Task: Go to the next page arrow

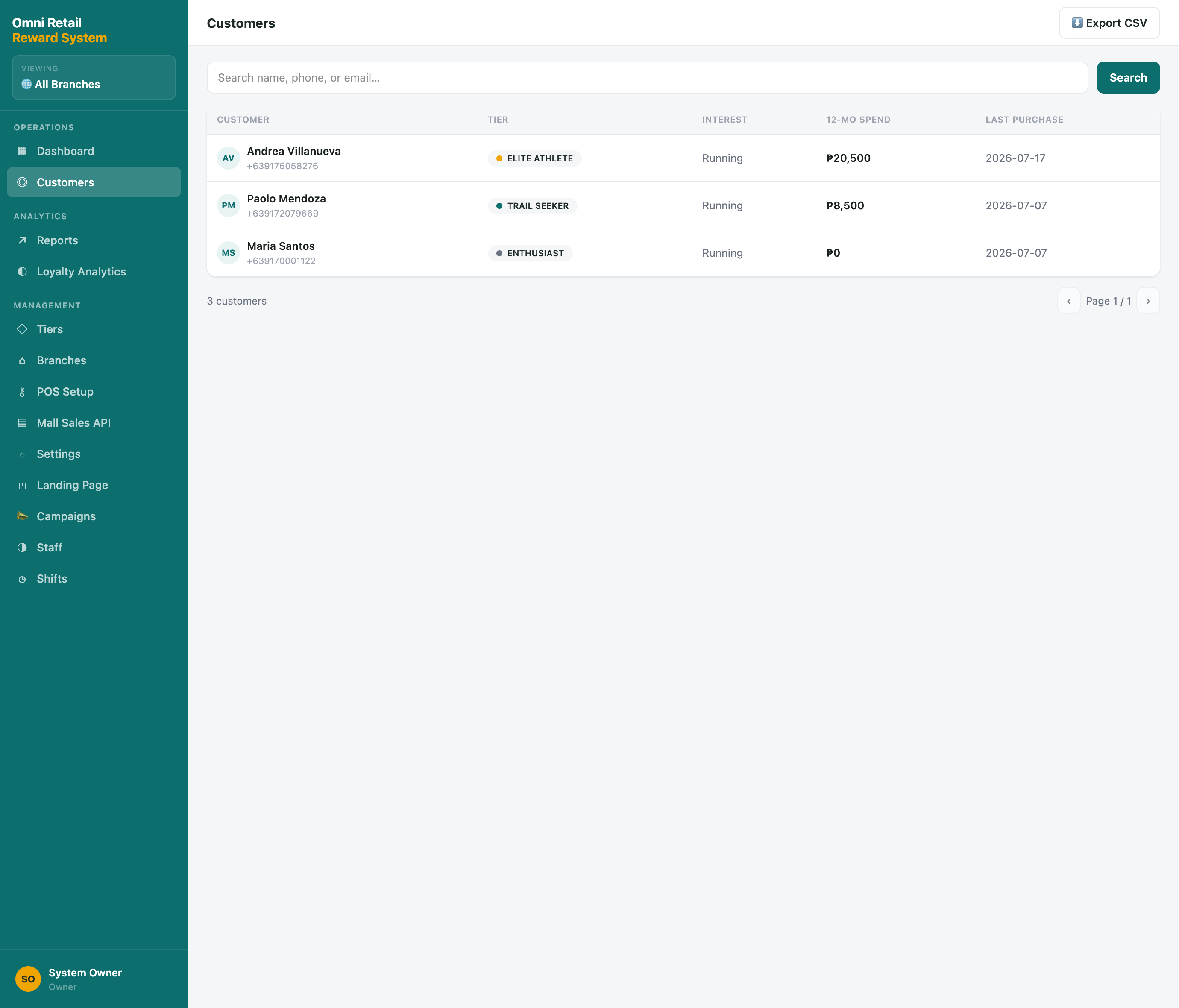Action: (1148, 301)
